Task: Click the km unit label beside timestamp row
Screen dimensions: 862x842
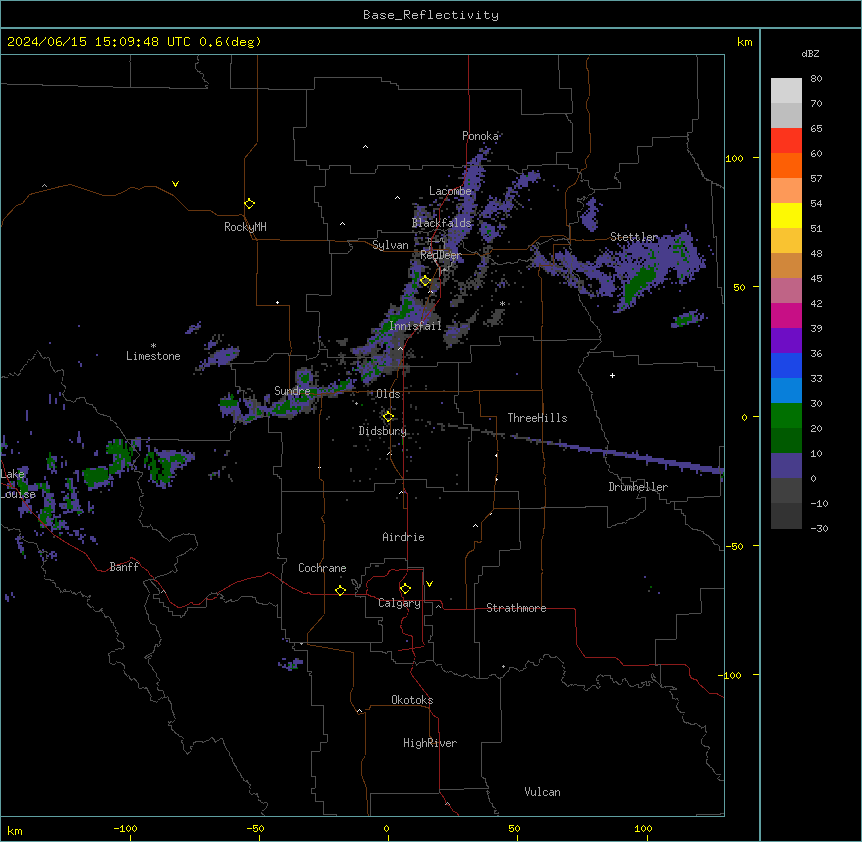Action: click(745, 42)
